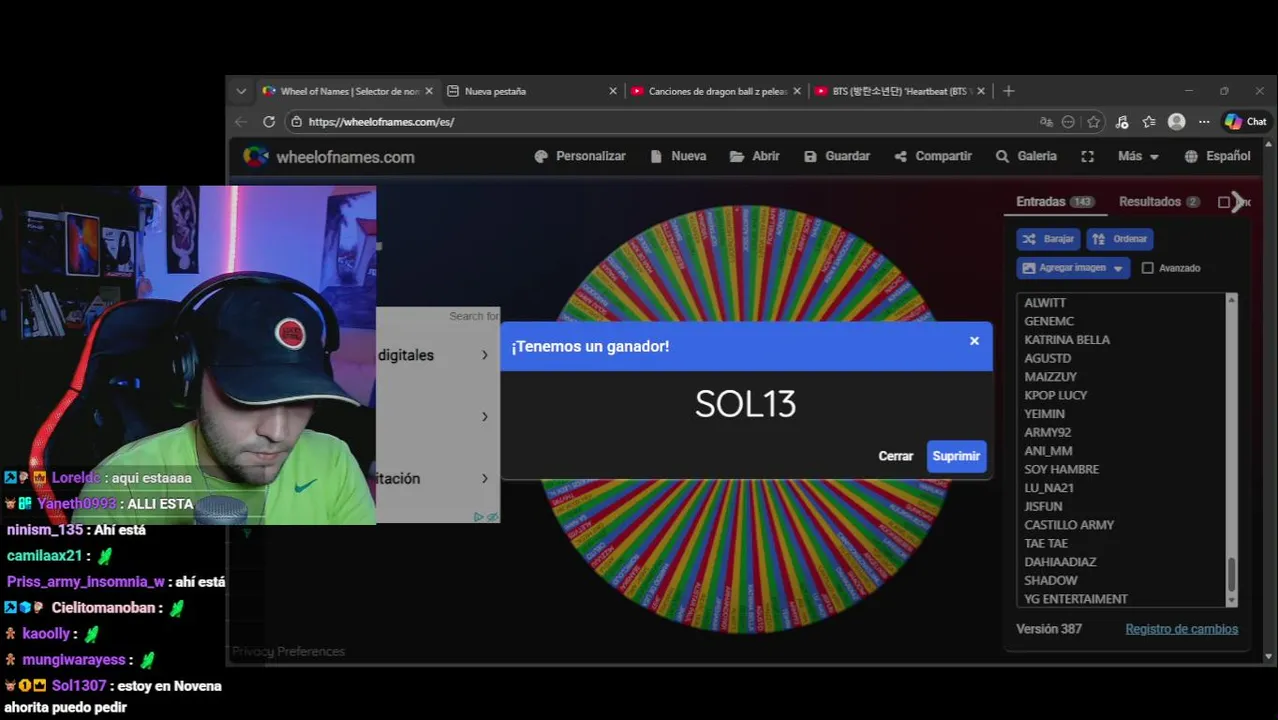1278x720 pixels.
Task: Close the Nueva pestaña browser tab
Action: tap(613, 91)
